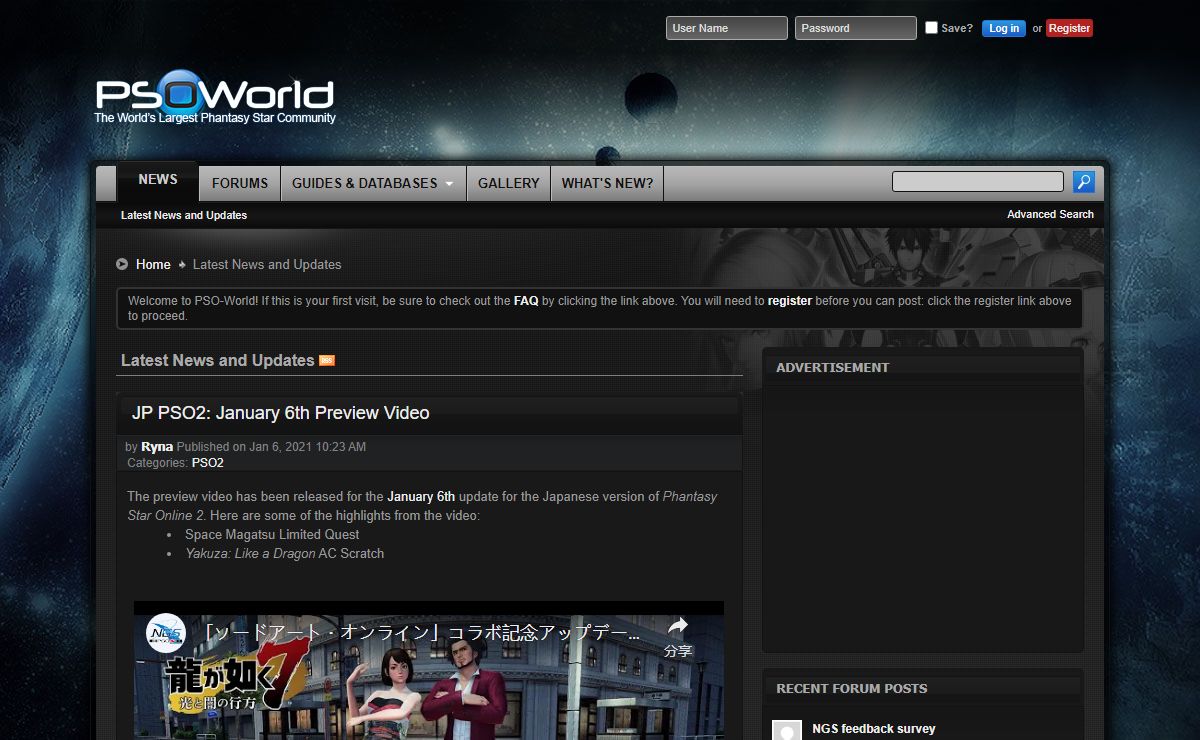The image size is (1200, 740).
Task: Select Latest News and Updates submenu link
Action: pyautogui.click(x=184, y=215)
